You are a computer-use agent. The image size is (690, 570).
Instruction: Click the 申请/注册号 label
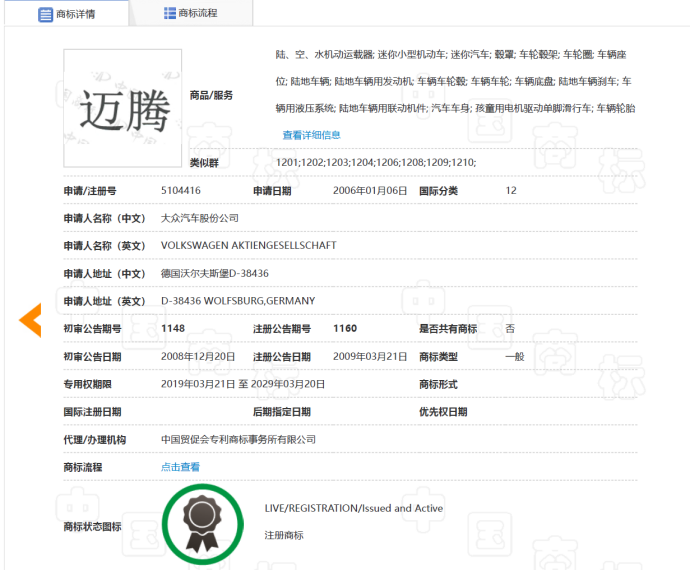90,191
